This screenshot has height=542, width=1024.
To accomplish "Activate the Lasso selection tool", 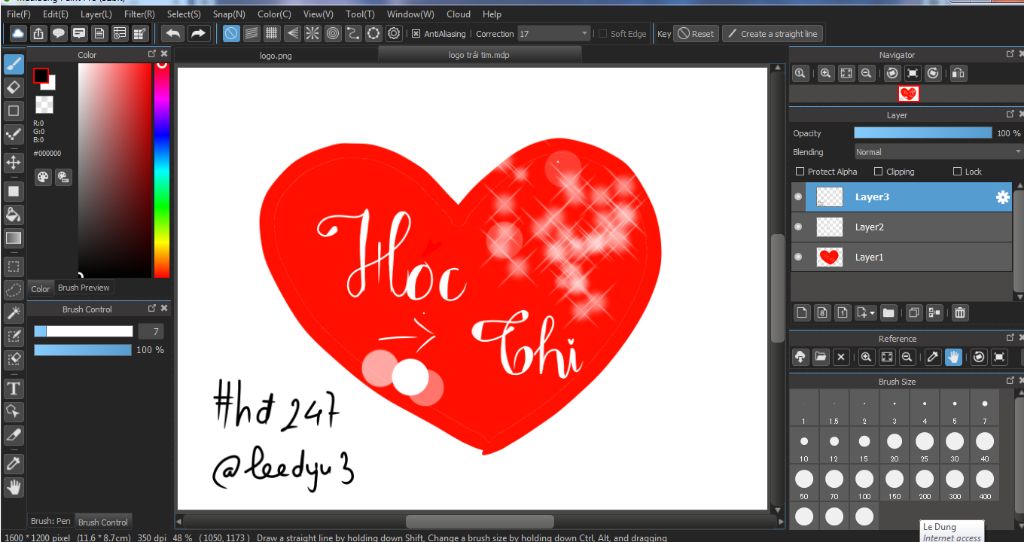I will (x=13, y=290).
